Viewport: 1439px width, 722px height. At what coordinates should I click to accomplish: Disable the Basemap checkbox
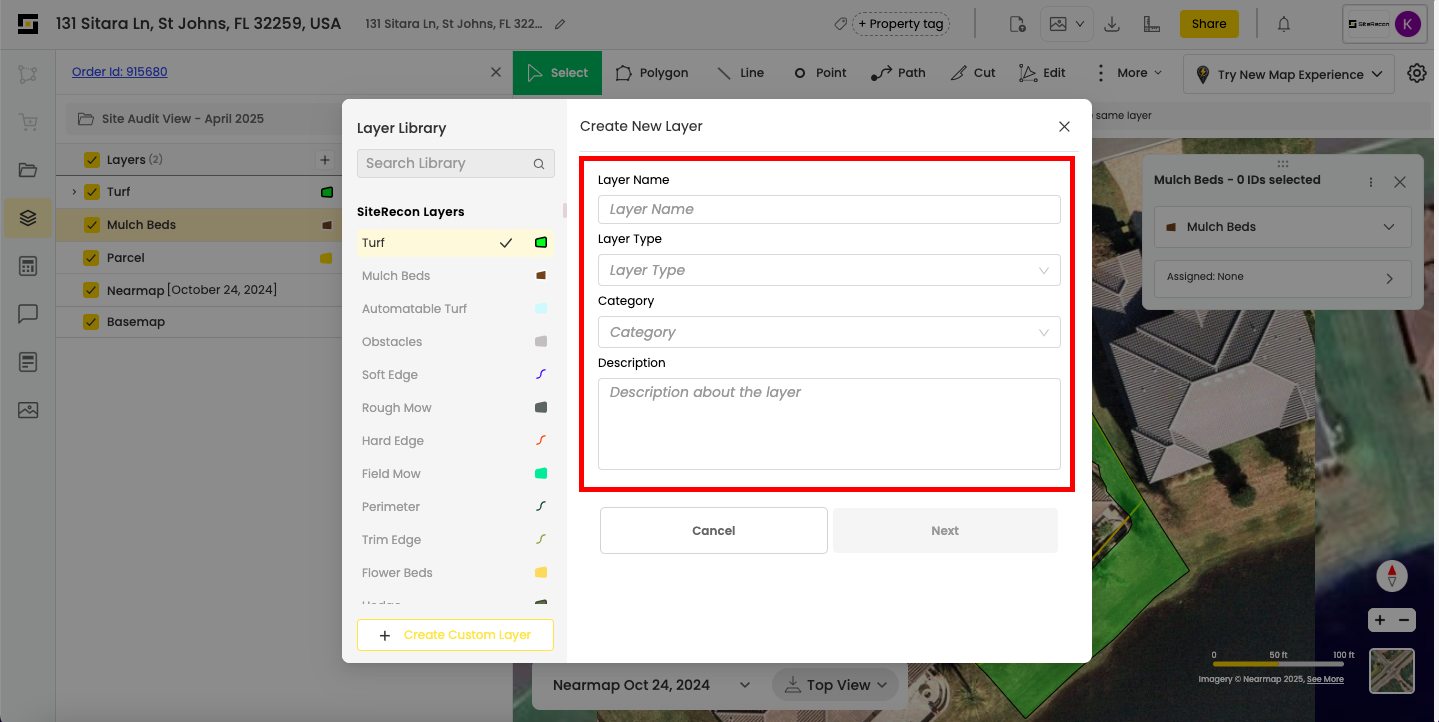coord(92,322)
